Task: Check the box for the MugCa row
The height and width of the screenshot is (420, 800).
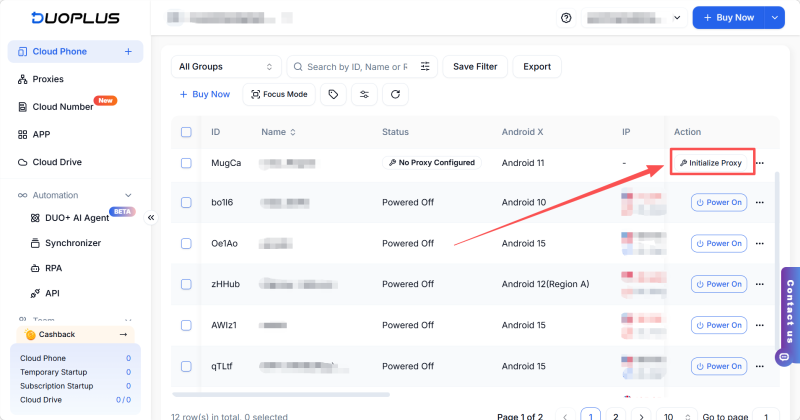Action: [186, 162]
